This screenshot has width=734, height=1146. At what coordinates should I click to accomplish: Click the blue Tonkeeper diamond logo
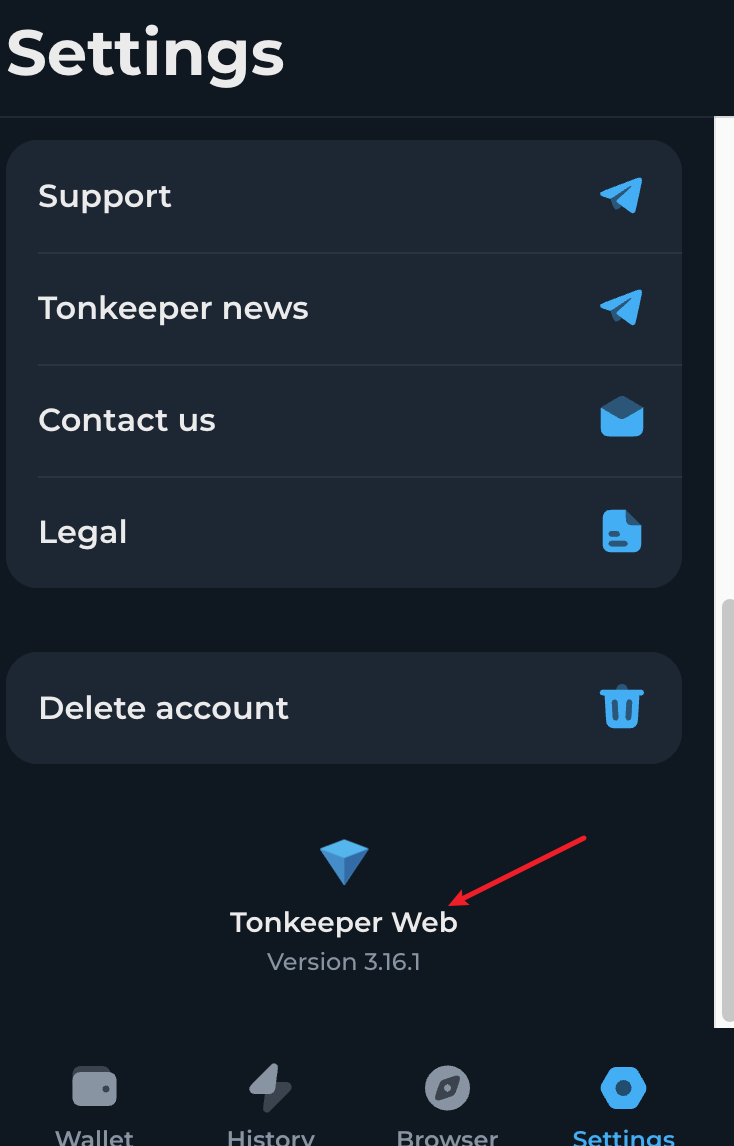pyautogui.click(x=344, y=862)
